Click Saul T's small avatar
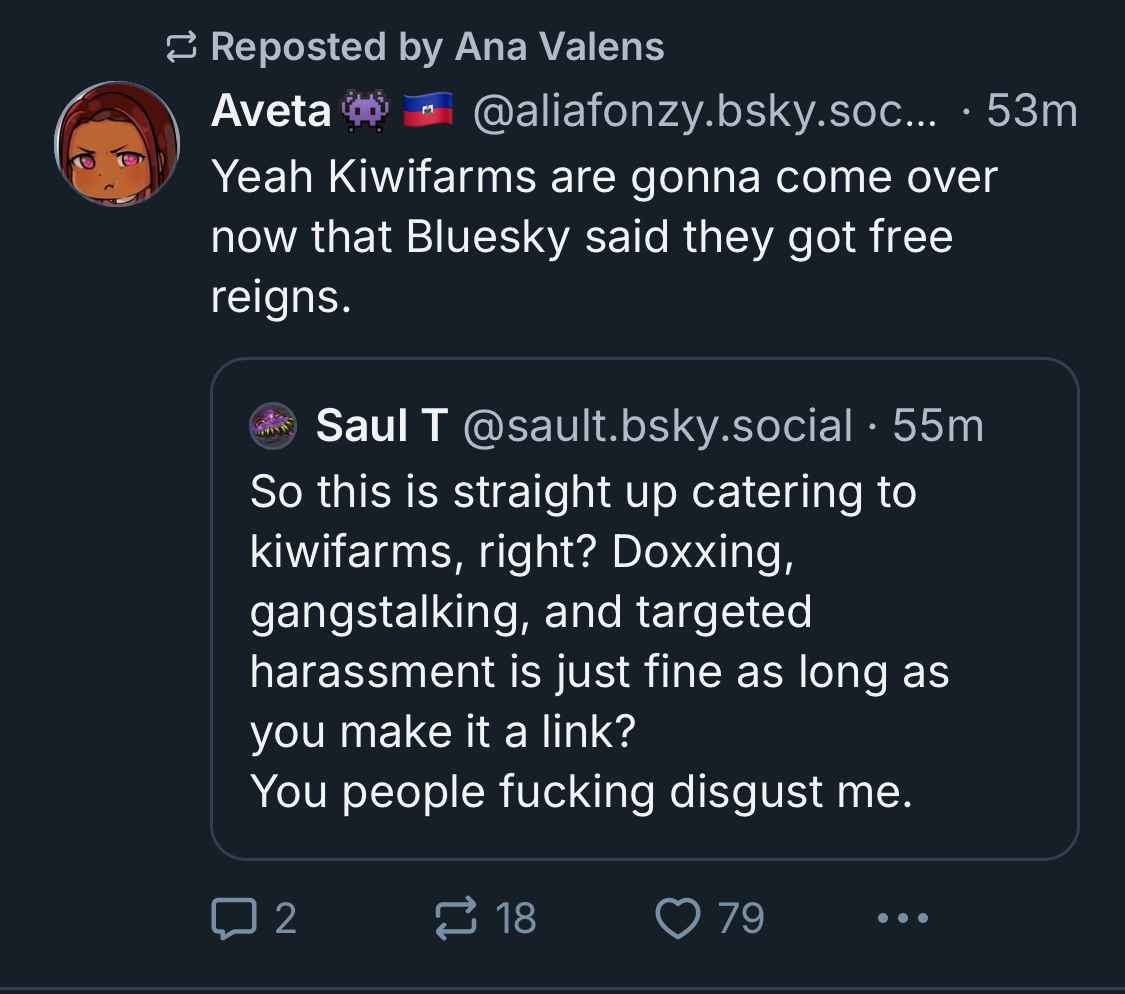Viewport: 1125px width, 994px height. coord(272,426)
